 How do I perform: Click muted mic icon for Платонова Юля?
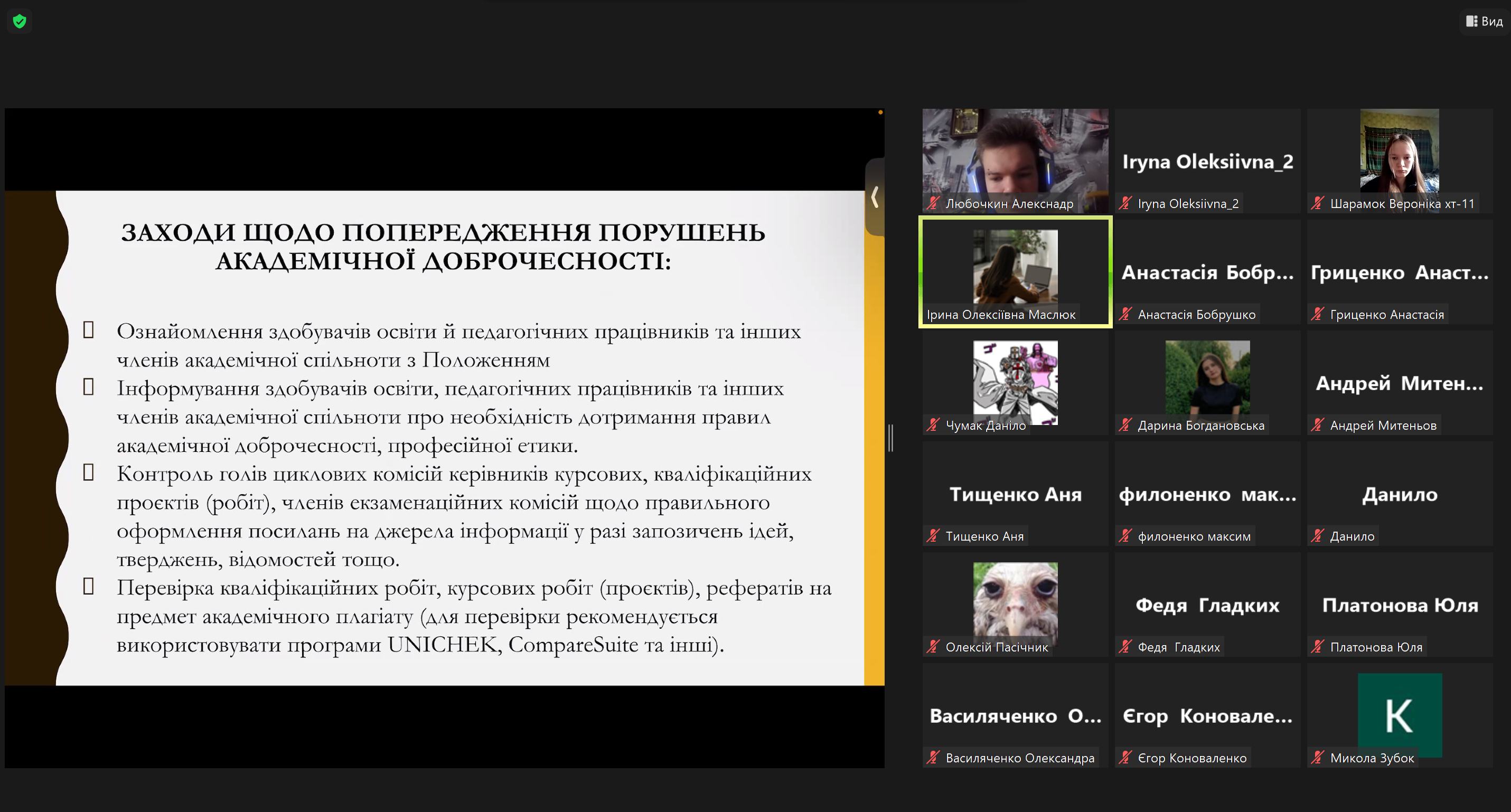click(x=1317, y=647)
